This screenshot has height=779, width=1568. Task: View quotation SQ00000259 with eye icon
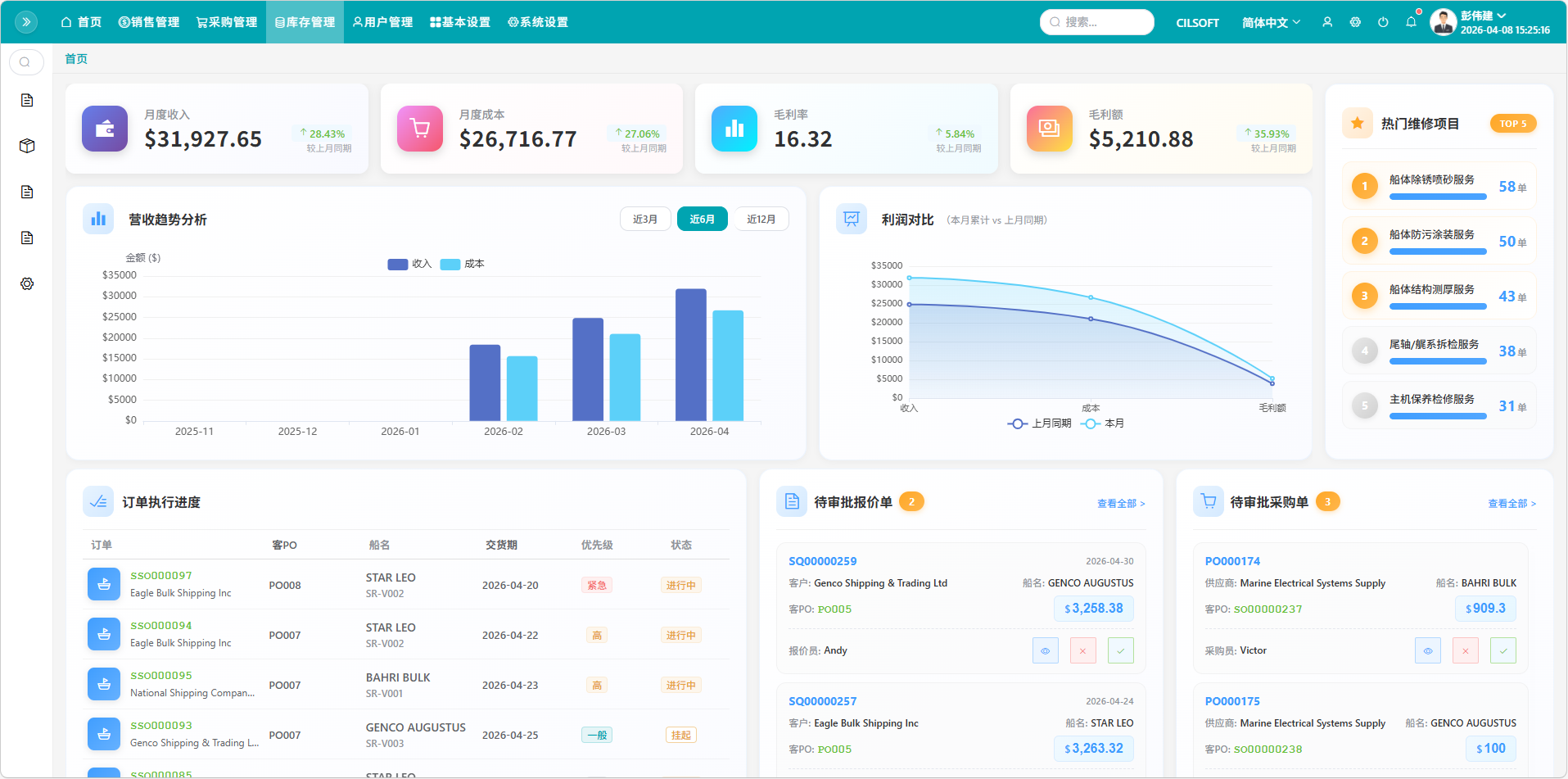pos(1045,650)
